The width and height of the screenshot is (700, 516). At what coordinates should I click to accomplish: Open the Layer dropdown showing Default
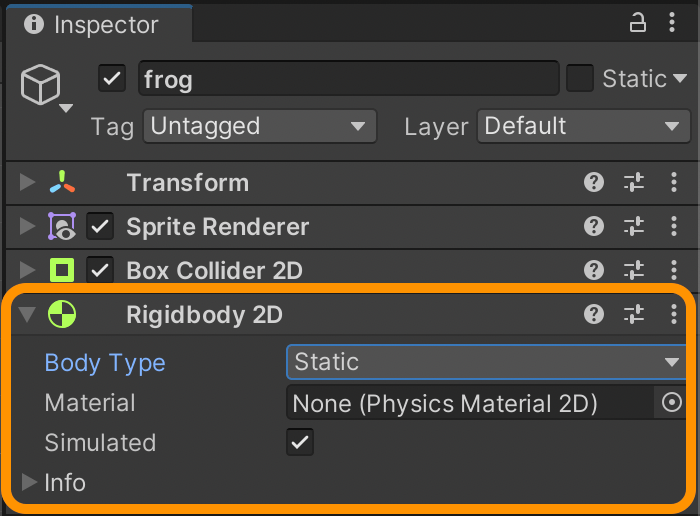583,126
